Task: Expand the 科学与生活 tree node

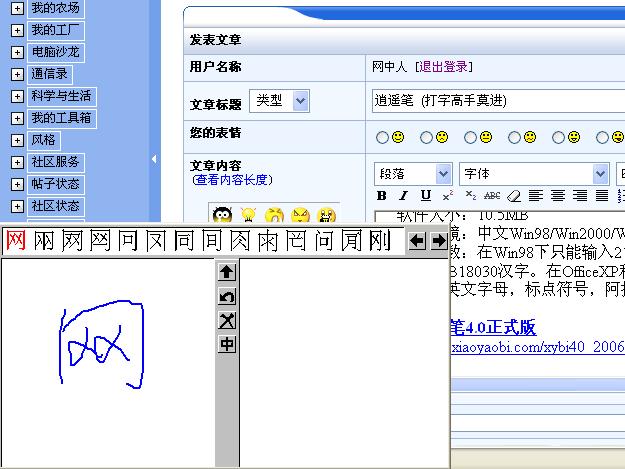Action: [17, 96]
